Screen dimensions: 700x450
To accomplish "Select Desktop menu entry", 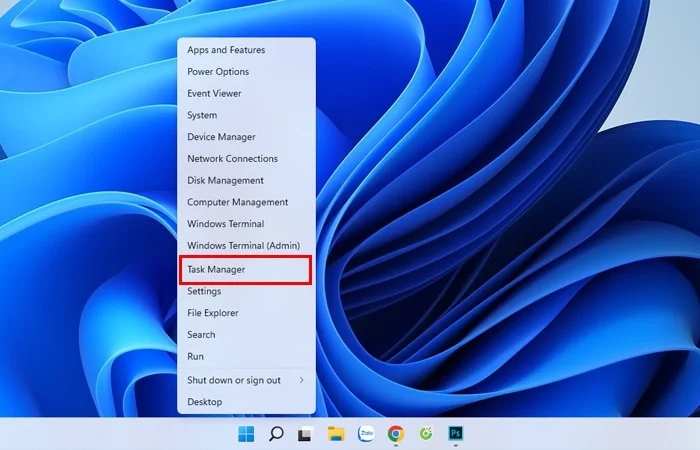I will click(246, 402).
